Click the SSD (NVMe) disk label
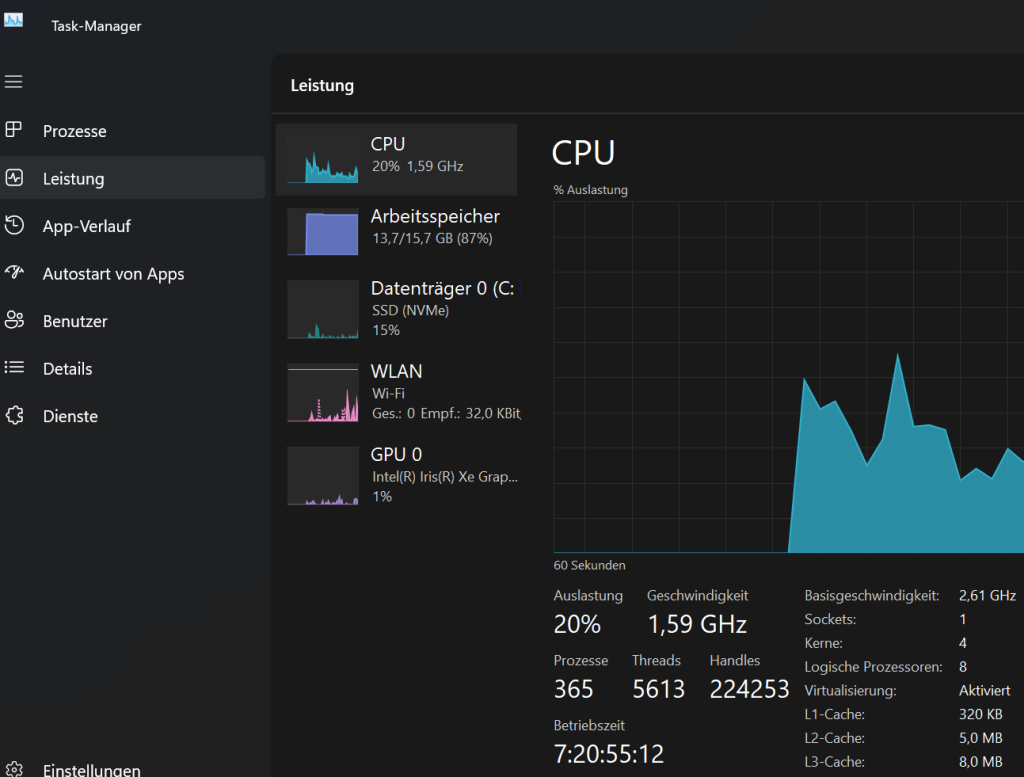This screenshot has height=777, width=1024. click(411, 310)
